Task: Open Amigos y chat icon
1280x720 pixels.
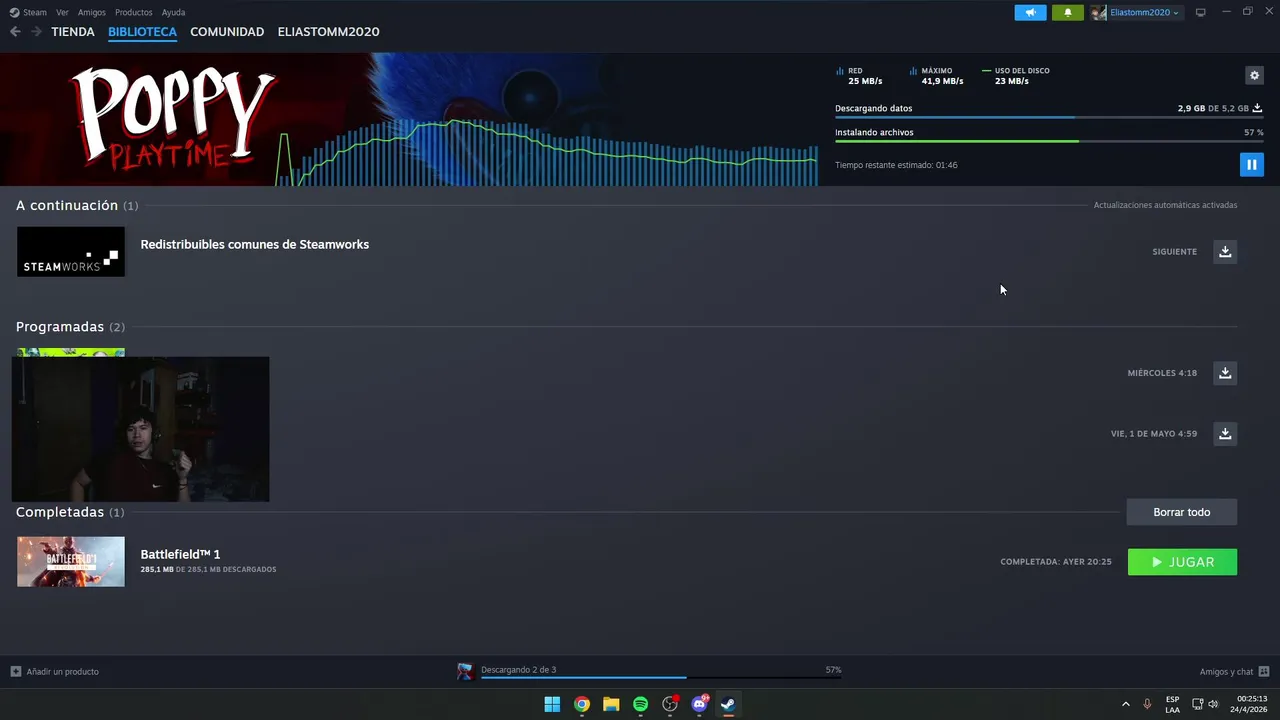Action: click(x=1264, y=671)
